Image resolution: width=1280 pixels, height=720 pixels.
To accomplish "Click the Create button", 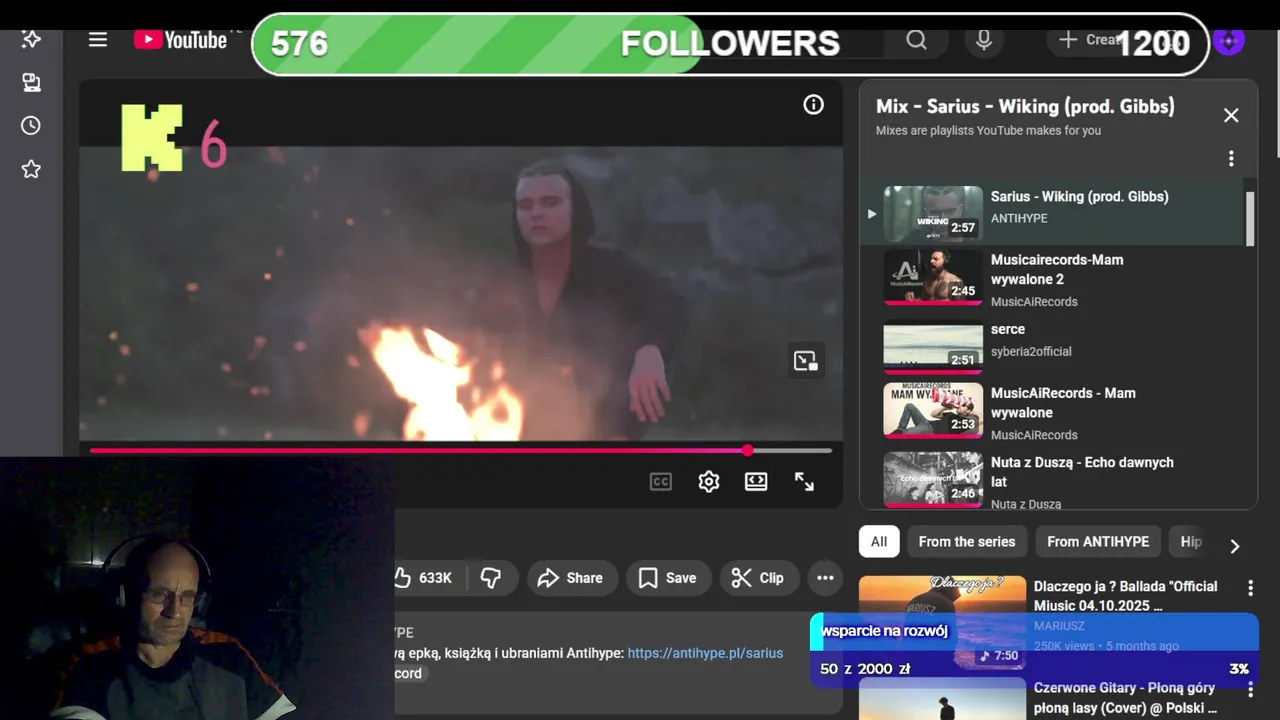I will [1091, 40].
